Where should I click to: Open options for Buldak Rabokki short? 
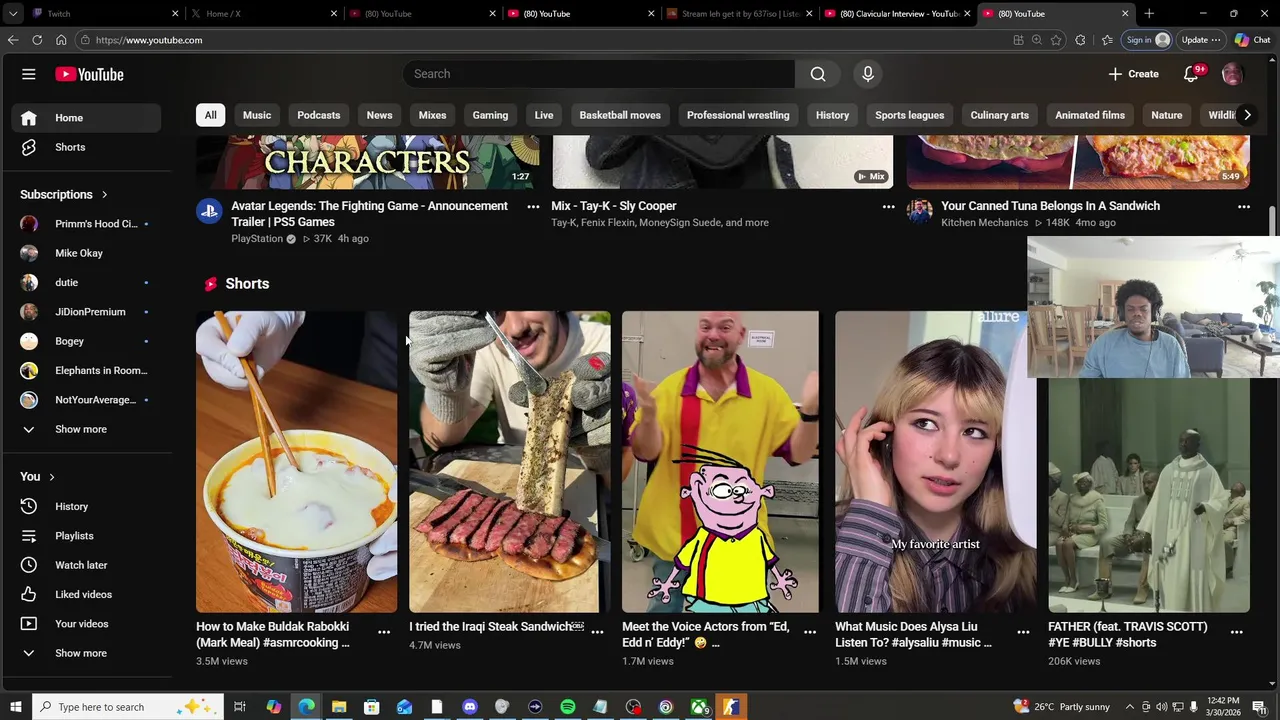(384, 632)
